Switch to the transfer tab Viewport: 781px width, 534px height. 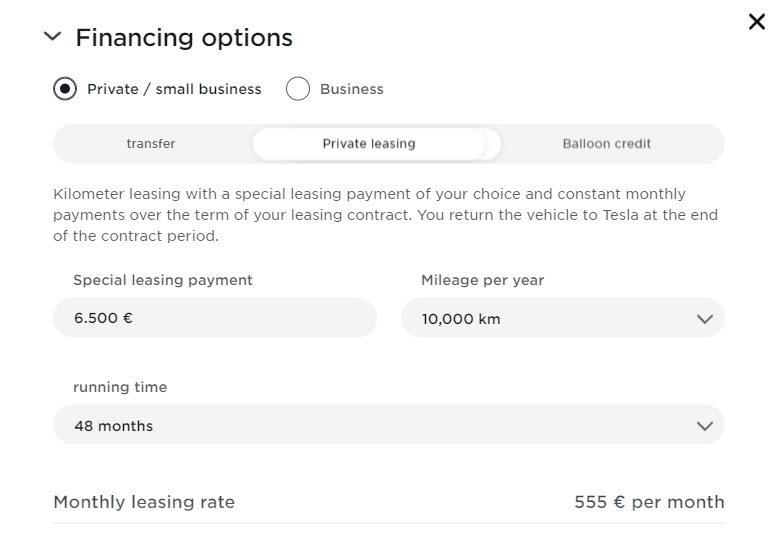151,144
